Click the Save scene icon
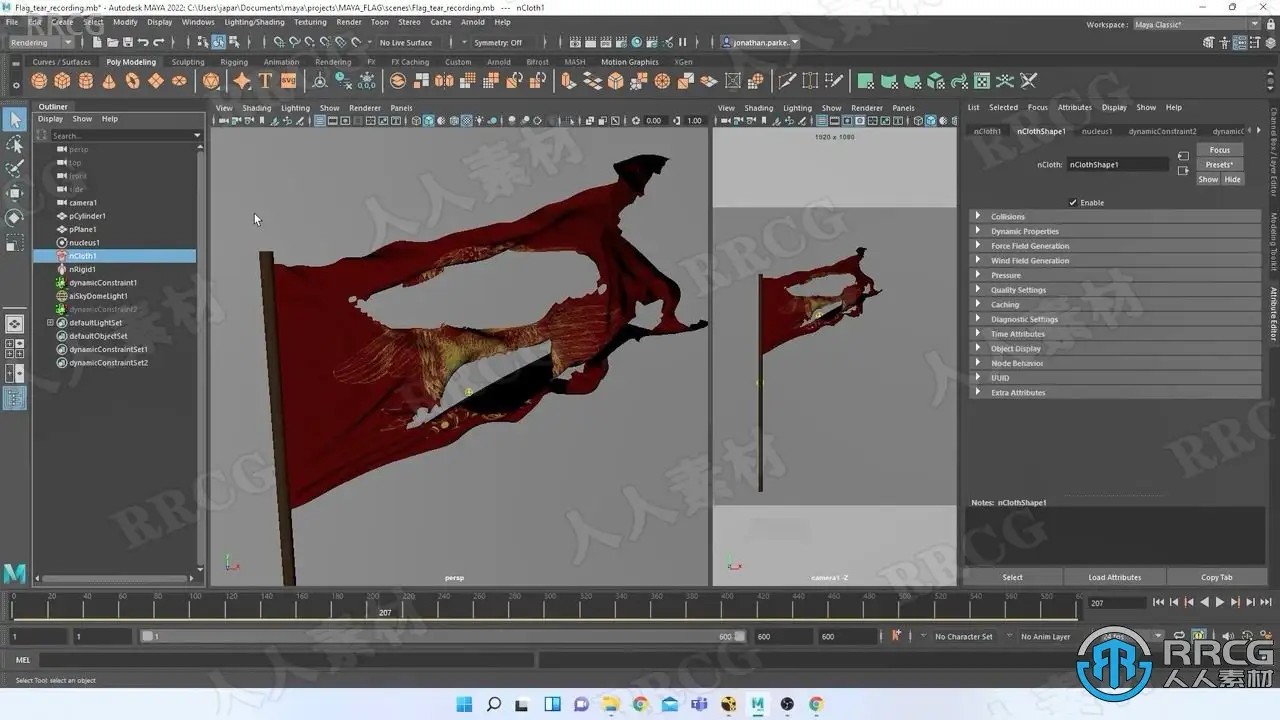The height and width of the screenshot is (720, 1280). pos(127,43)
